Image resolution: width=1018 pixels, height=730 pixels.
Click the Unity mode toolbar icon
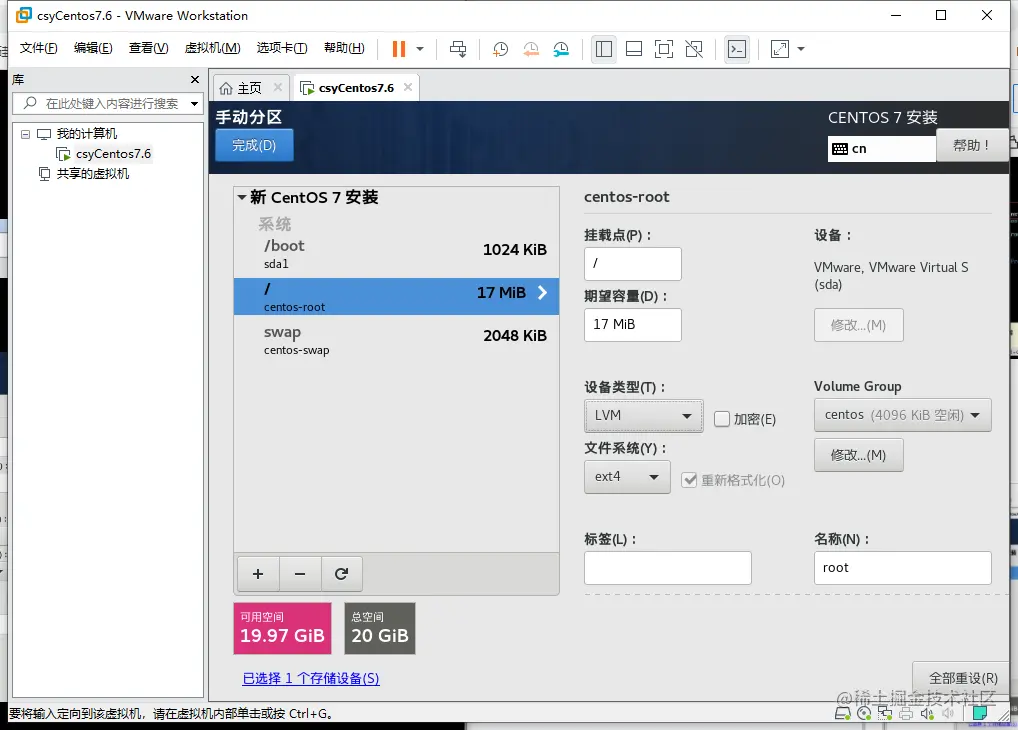tap(694, 49)
